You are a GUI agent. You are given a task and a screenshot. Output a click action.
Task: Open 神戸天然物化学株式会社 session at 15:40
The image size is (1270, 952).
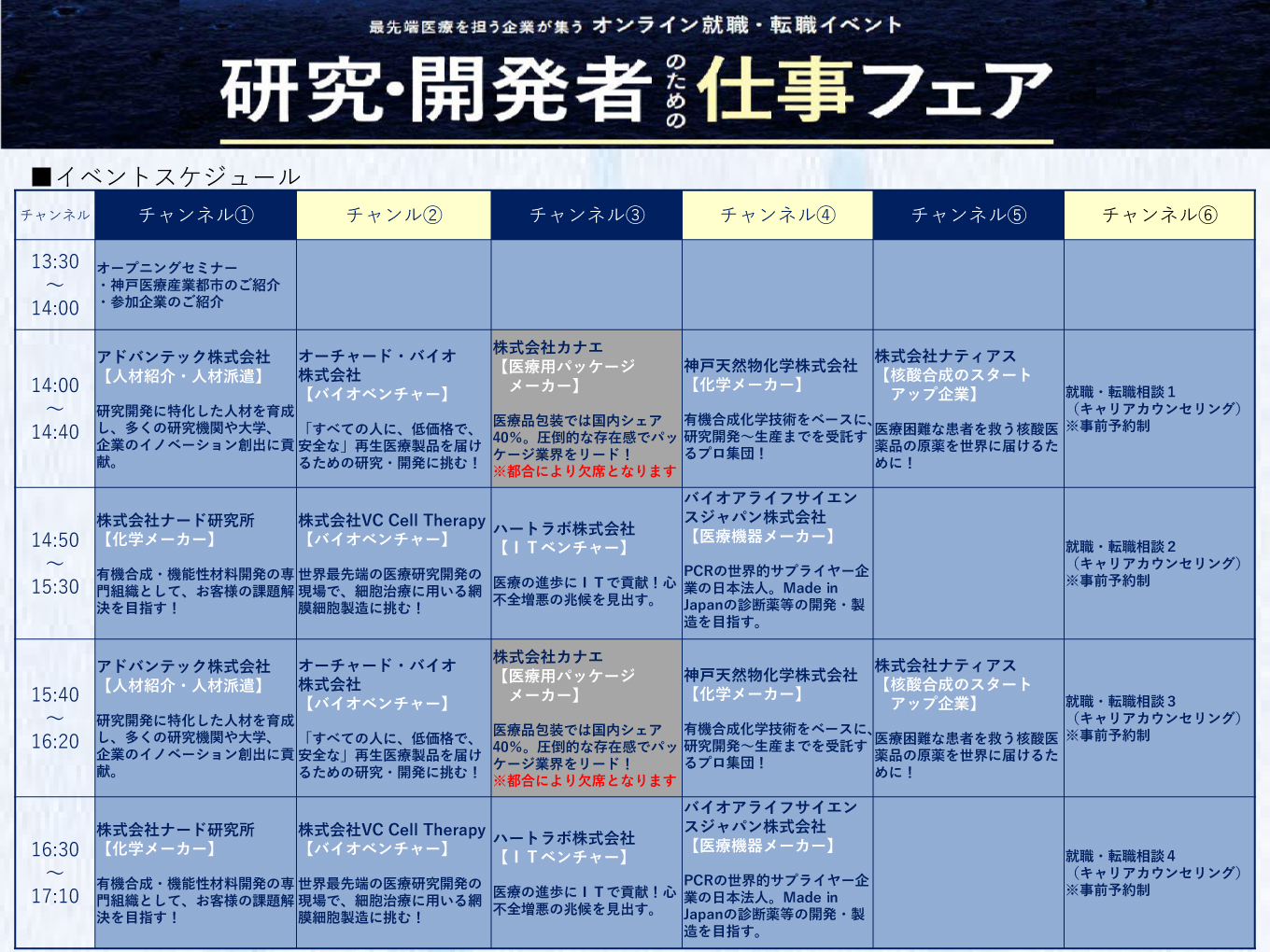tap(777, 718)
